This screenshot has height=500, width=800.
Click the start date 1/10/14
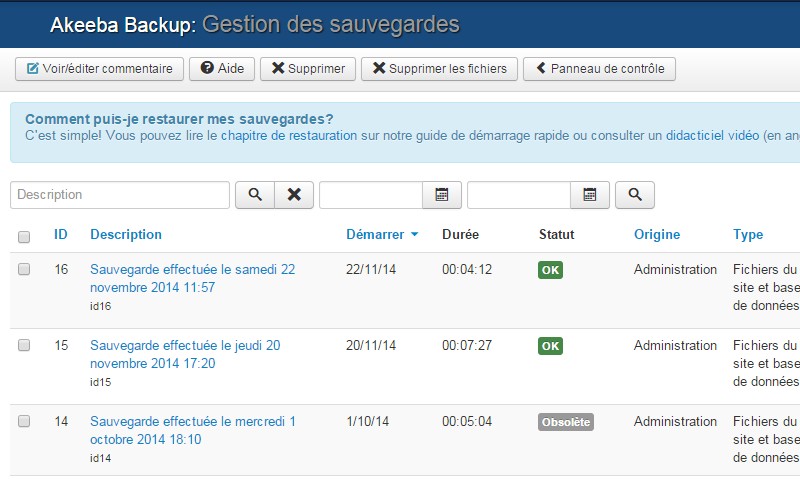coord(367,421)
